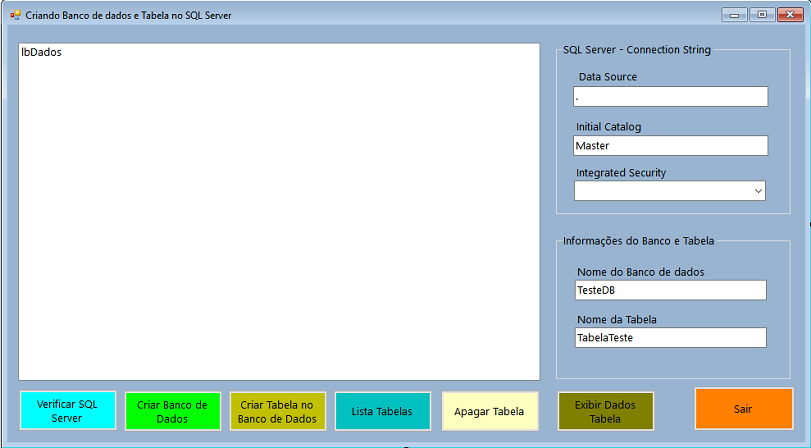
Task: Click the Initial Catalog field with Master
Action: tap(670, 146)
